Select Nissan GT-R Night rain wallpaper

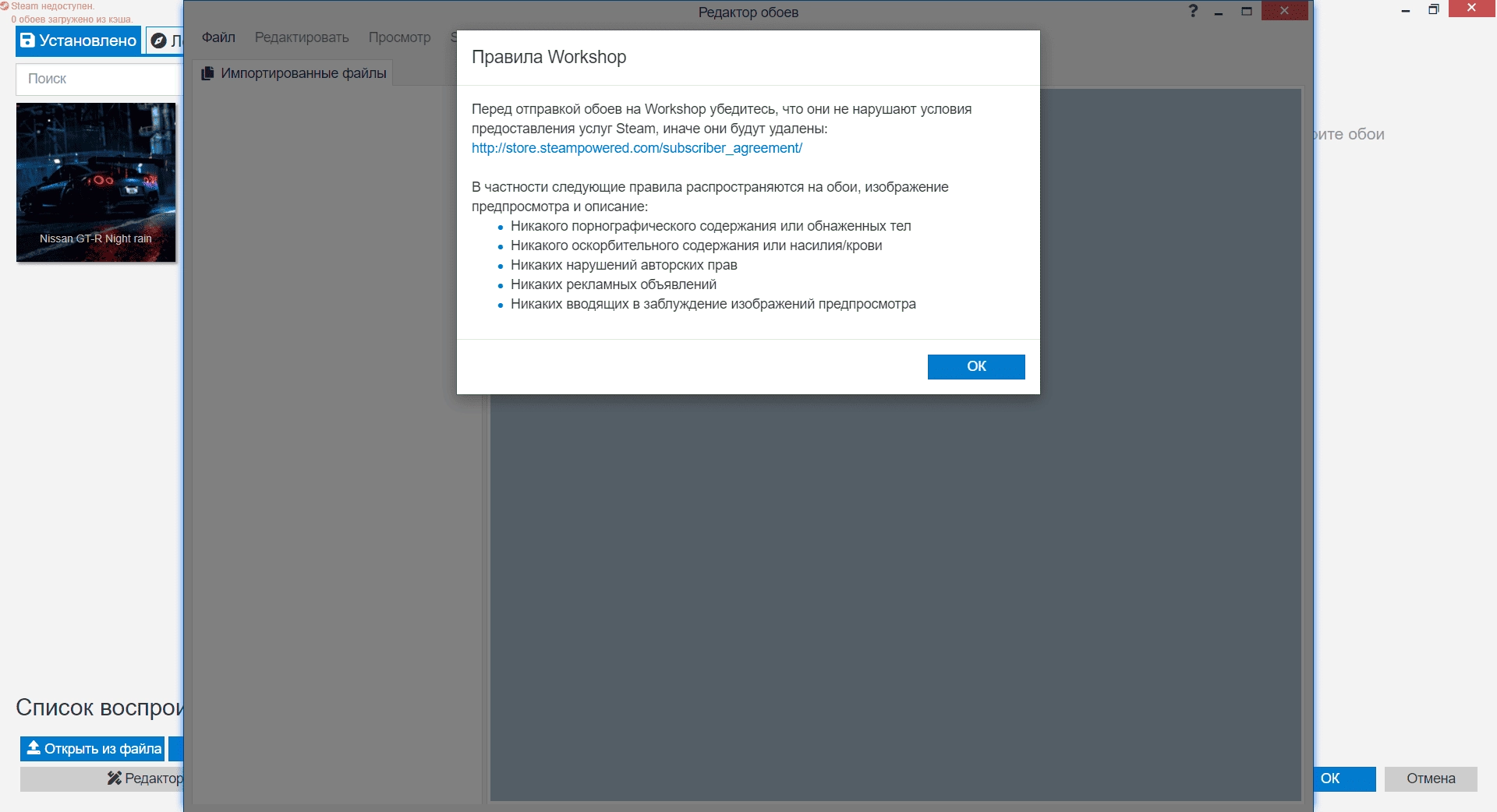point(96,182)
